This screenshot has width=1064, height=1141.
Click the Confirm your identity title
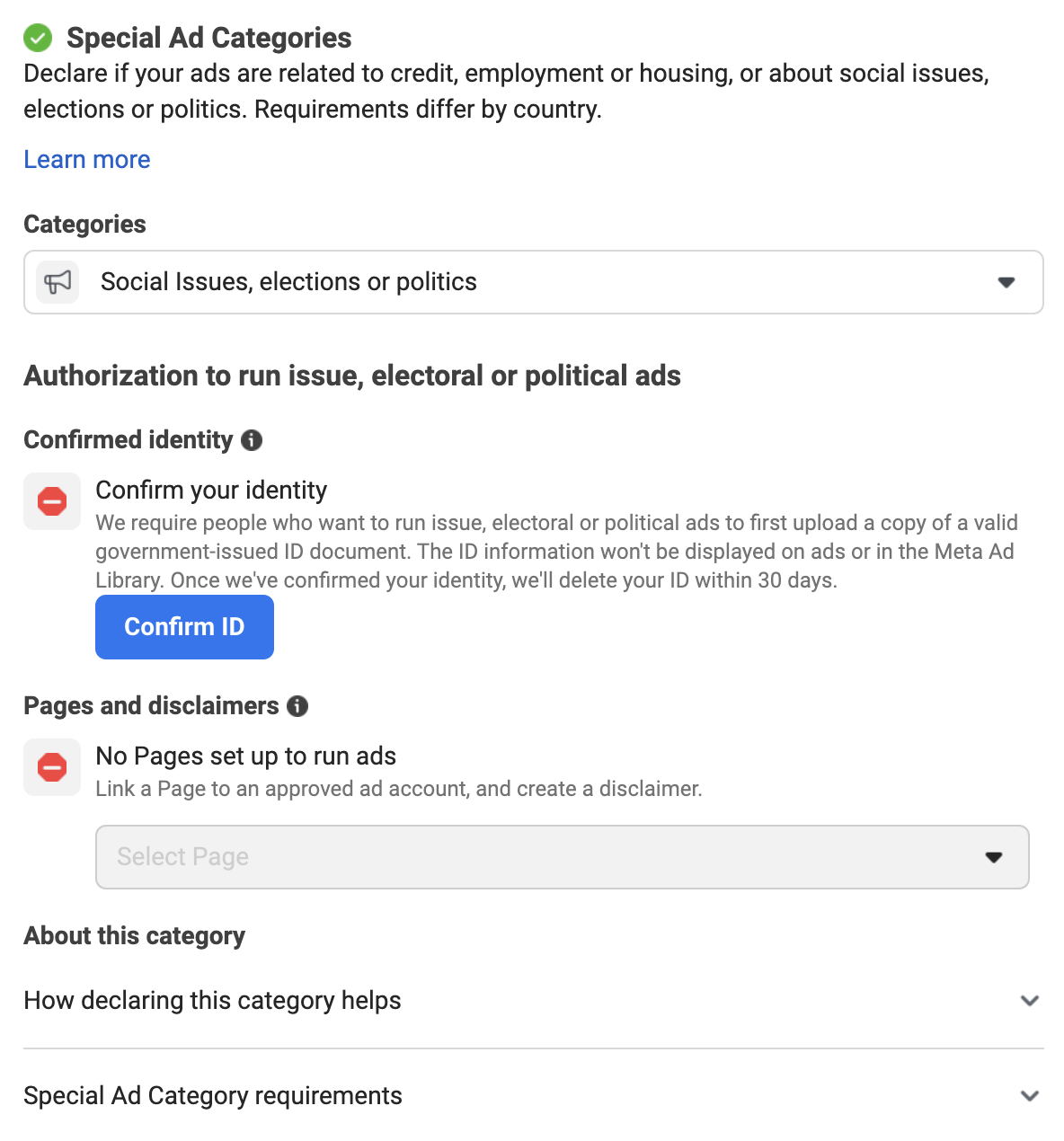(x=211, y=491)
